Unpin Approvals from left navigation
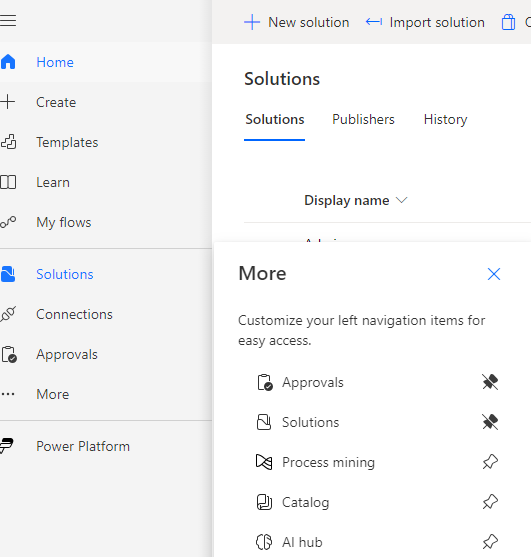The image size is (531, 557). (x=490, y=382)
